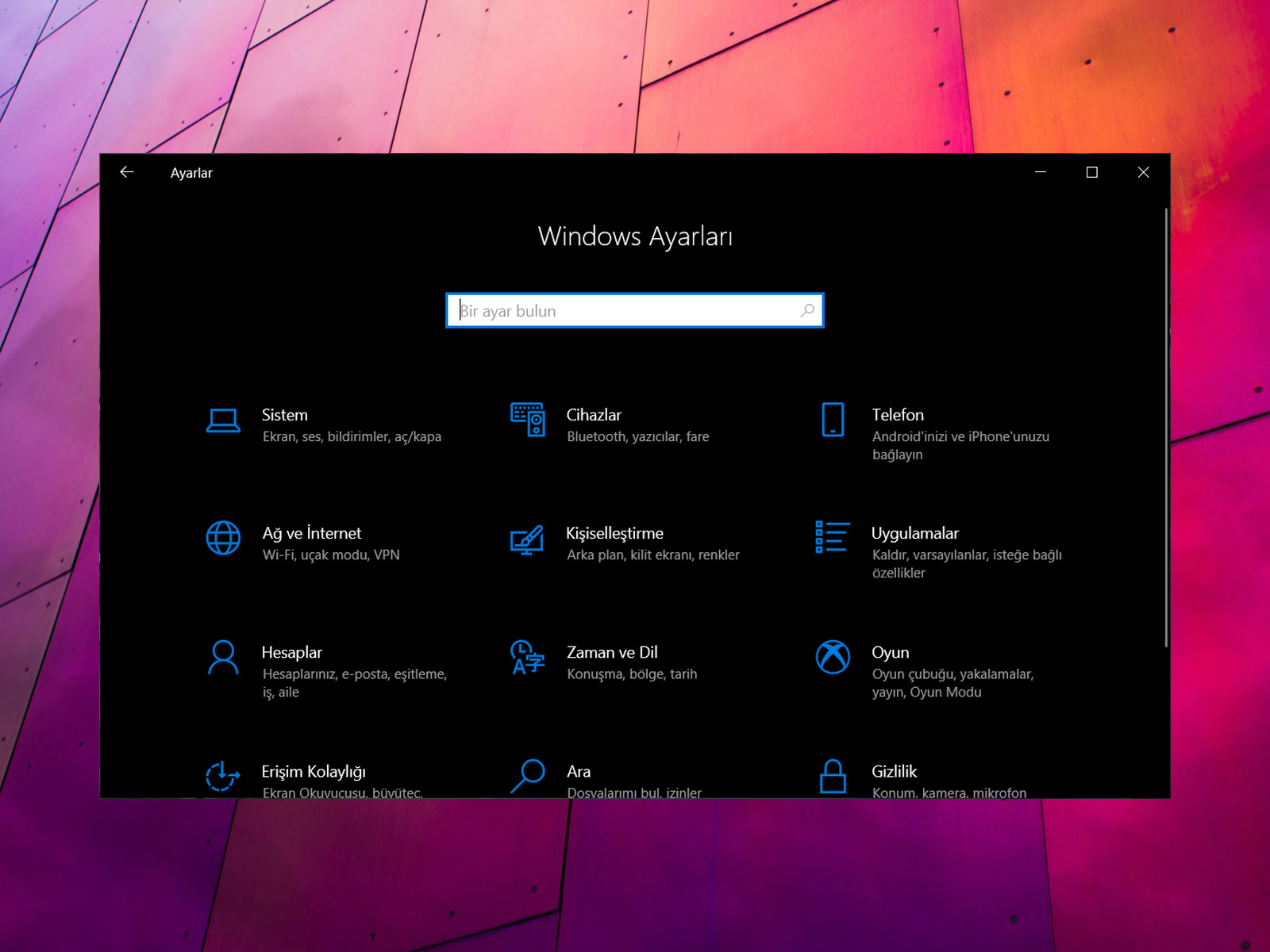Click the search magnifier in the search box
1270x952 pixels.
(807, 310)
